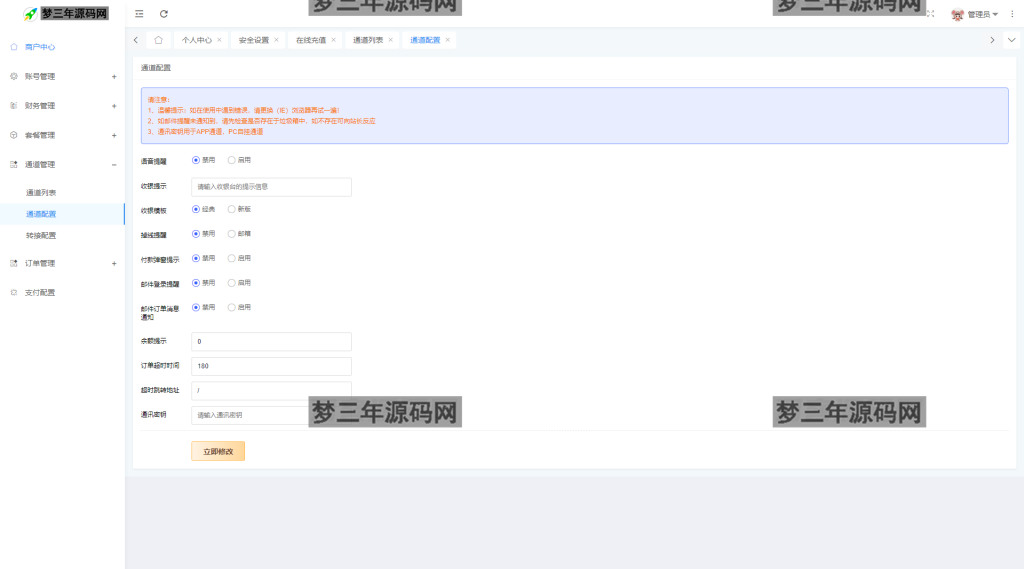Select 经典 for 收银模板
Screen dimensions: 1024x569
coord(196,209)
